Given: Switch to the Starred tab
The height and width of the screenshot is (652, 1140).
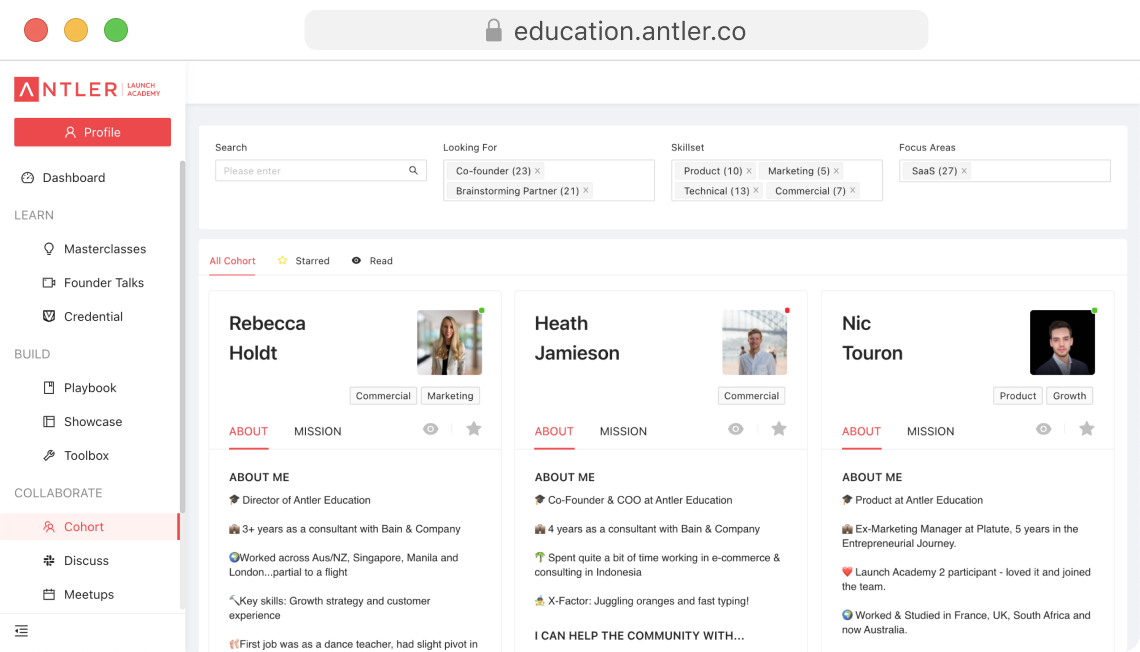Looking at the screenshot, I should (x=303, y=261).
